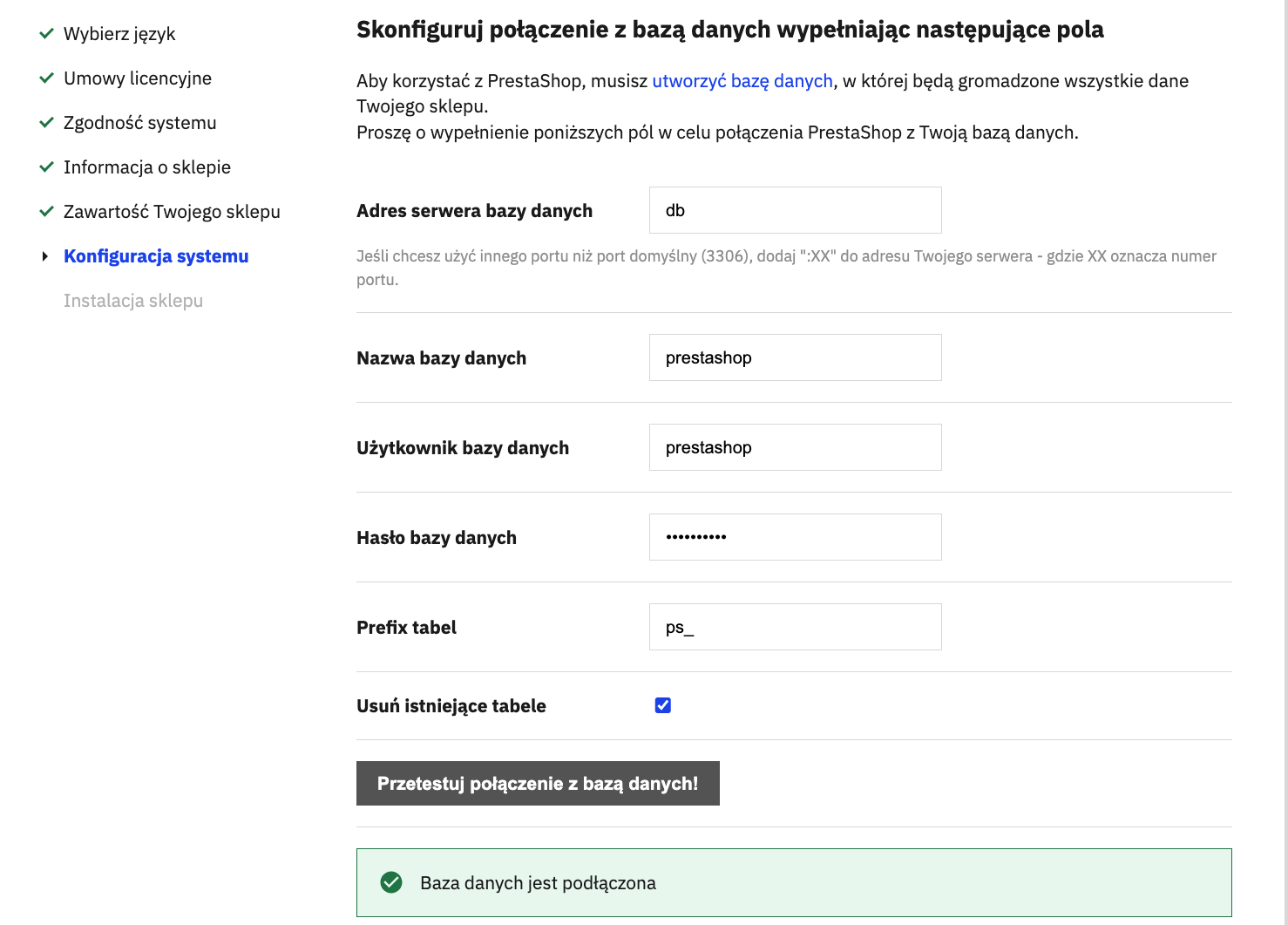Focus the Hasło bazy danych password field
Screen dimensions: 1288x925
(796, 537)
